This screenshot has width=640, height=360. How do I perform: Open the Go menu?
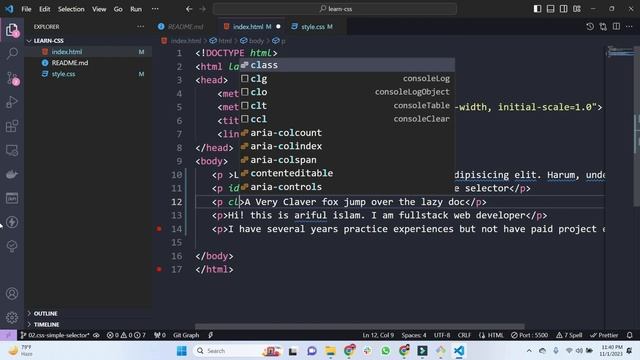click(118, 9)
